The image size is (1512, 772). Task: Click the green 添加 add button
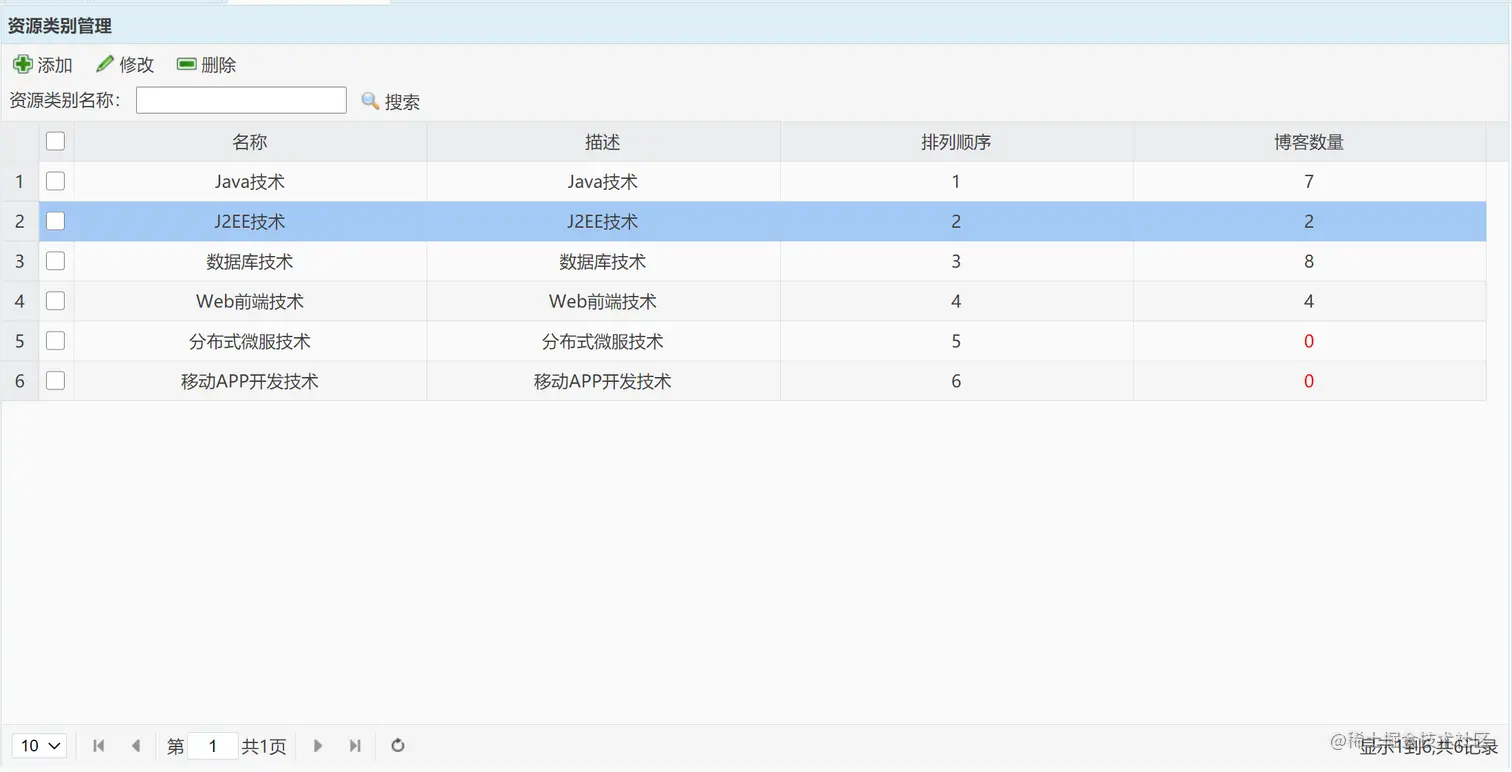[42, 65]
